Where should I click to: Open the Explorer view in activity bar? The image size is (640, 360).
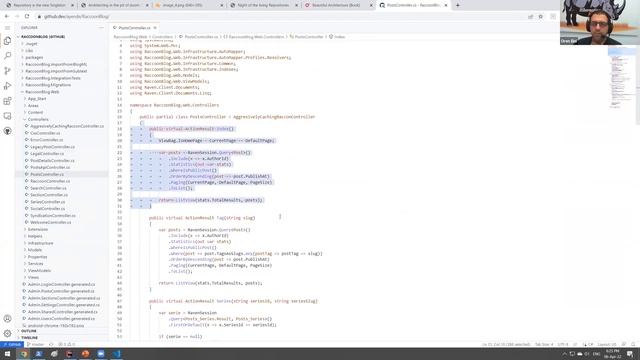pyautogui.click(x=7, y=41)
